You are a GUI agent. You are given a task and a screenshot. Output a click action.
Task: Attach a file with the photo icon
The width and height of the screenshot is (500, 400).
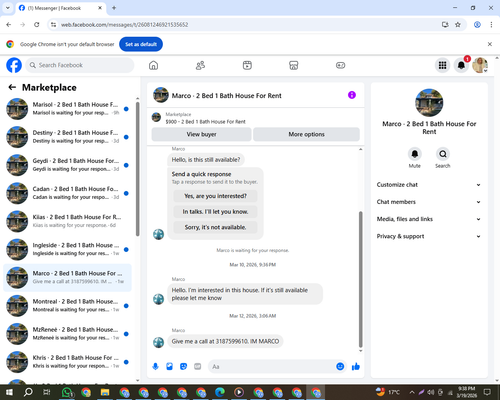(x=169, y=367)
